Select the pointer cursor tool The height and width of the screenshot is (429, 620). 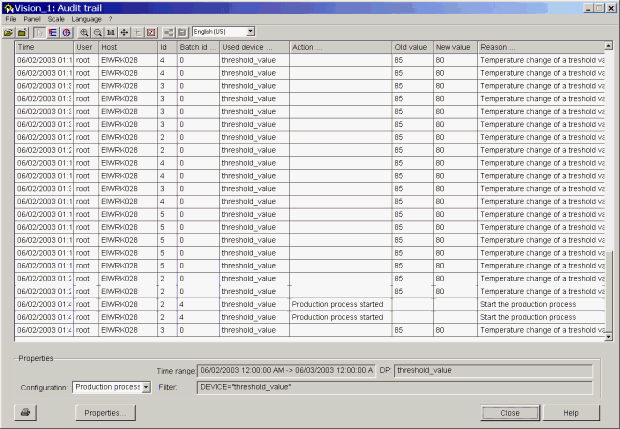tap(39, 32)
